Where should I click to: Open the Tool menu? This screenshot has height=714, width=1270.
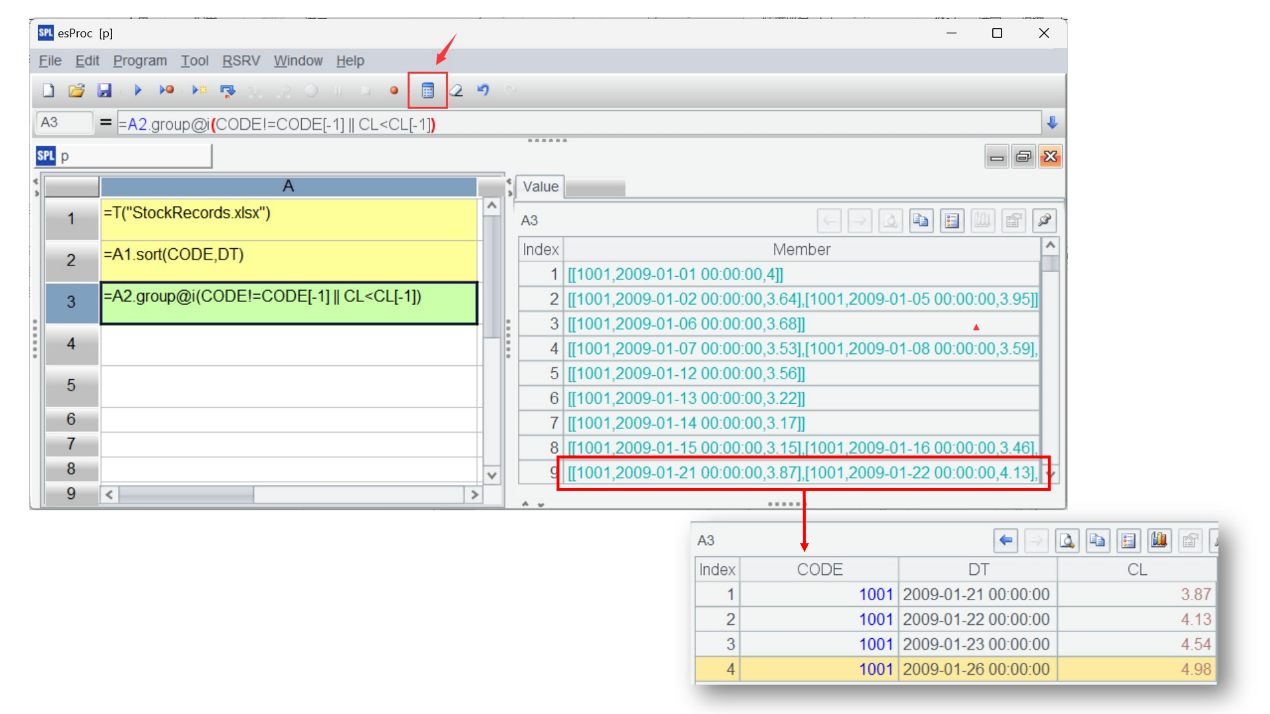[x=195, y=61]
